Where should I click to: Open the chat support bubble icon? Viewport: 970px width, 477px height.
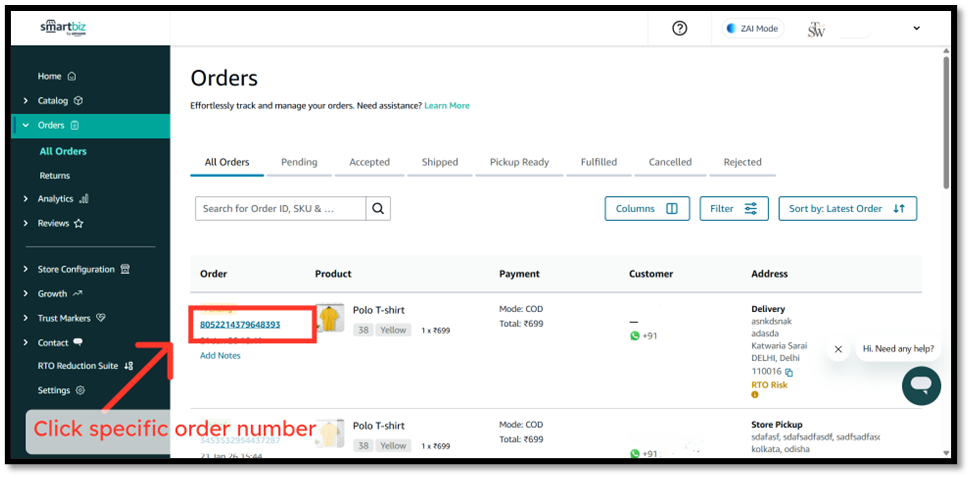click(x=921, y=385)
